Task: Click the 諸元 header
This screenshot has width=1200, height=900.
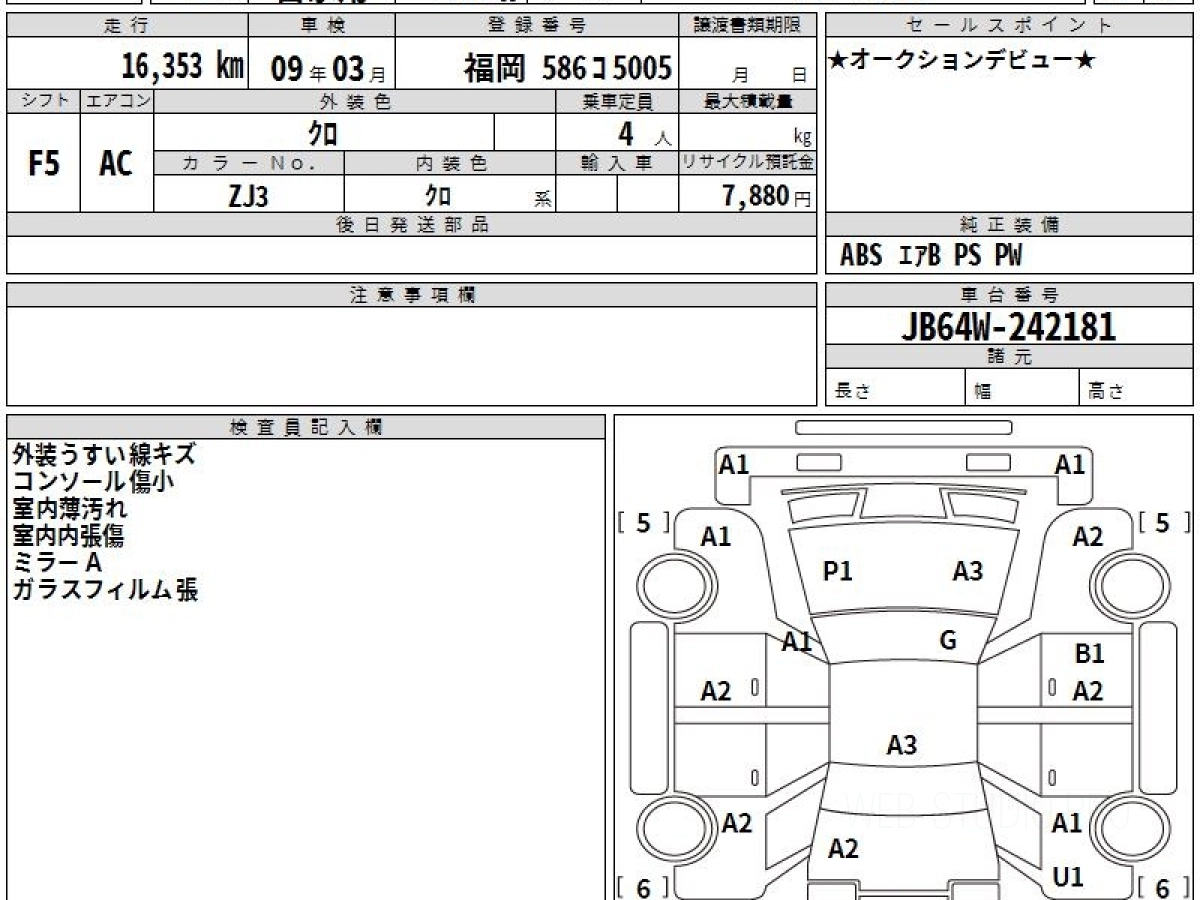Action: [1009, 357]
